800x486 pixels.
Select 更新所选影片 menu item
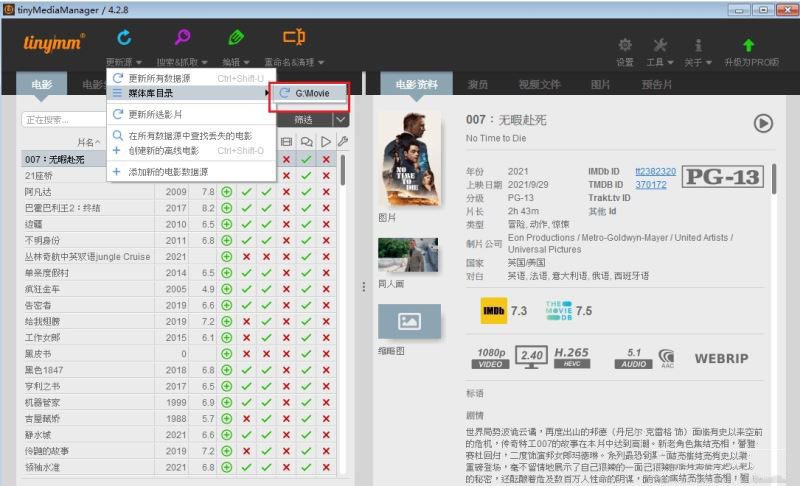click(x=191, y=114)
